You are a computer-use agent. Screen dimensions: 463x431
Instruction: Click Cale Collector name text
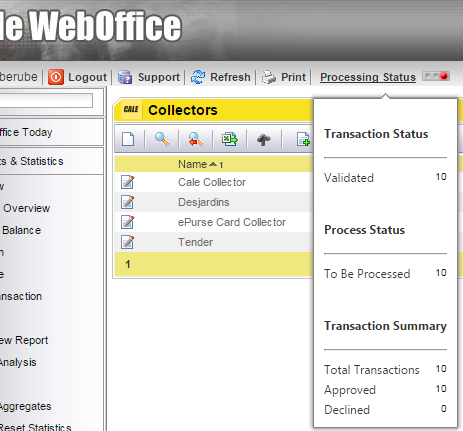[212, 182]
